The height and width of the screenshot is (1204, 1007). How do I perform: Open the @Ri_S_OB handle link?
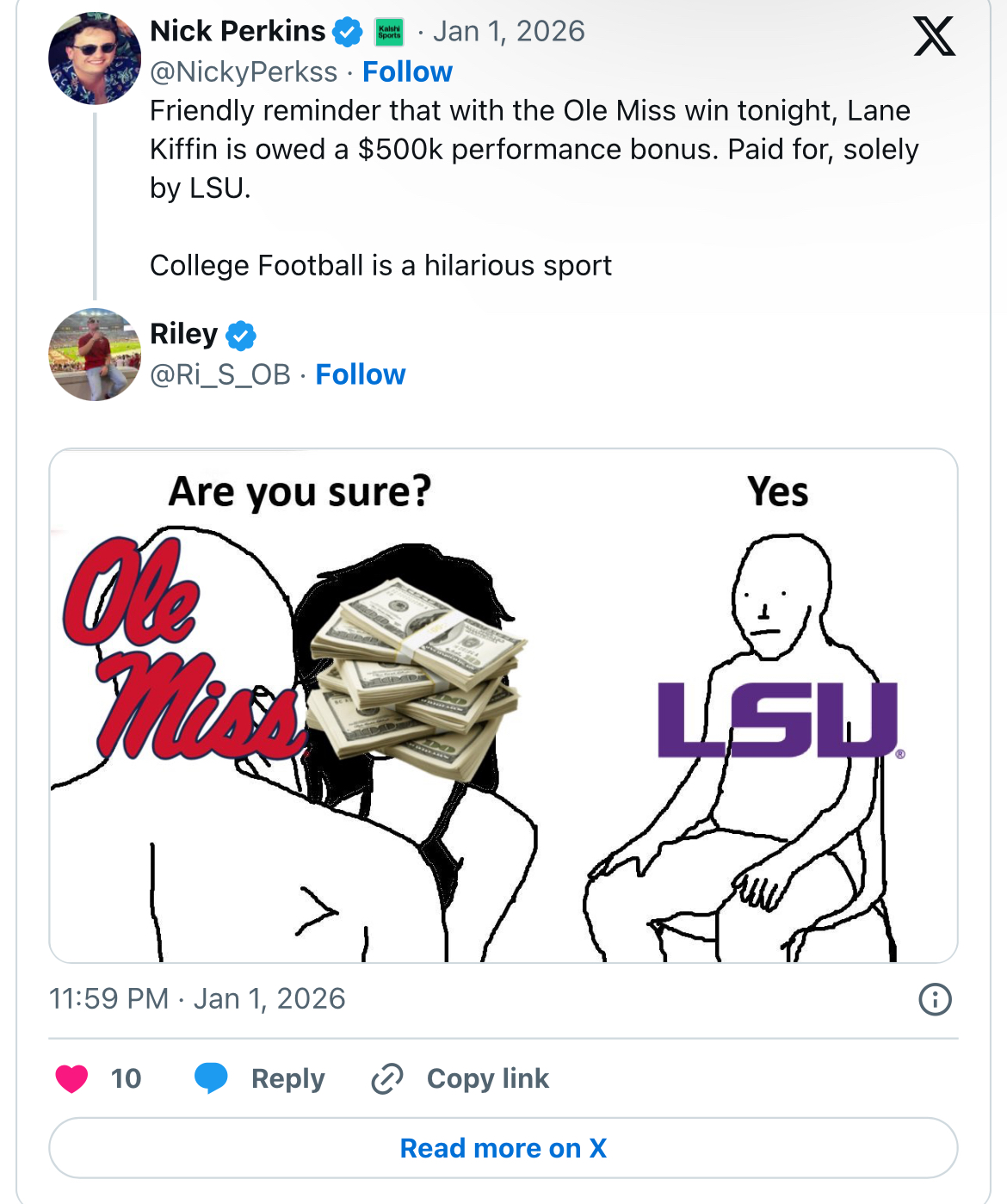click(x=220, y=374)
